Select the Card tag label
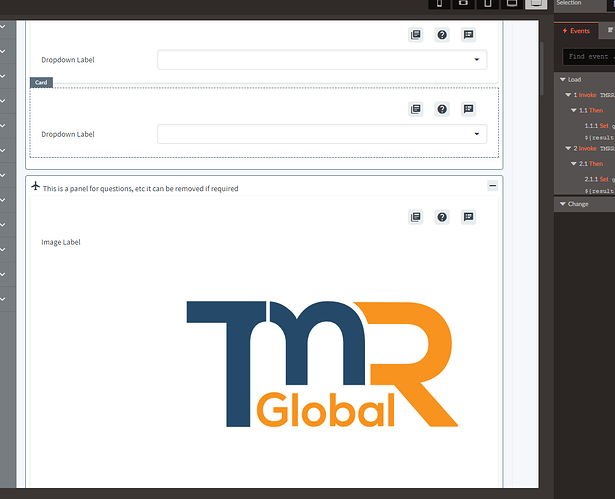This screenshot has width=615, height=499. pyautogui.click(x=41, y=82)
